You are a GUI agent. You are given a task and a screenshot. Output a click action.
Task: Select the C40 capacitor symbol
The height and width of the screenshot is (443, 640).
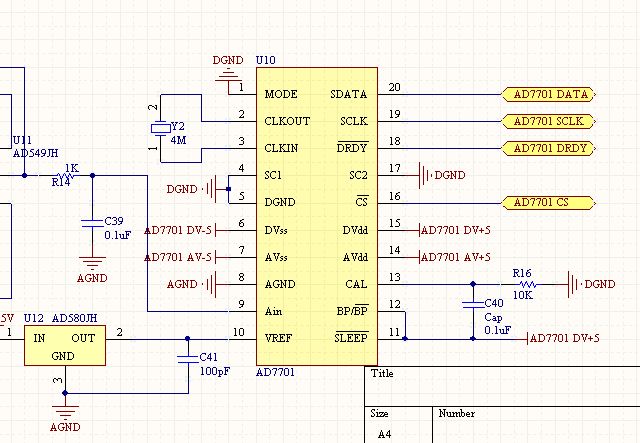point(473,304)
